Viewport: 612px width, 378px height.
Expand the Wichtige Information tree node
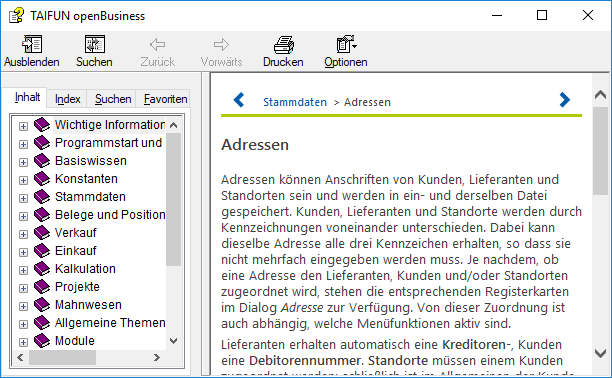tap(23, 126)
